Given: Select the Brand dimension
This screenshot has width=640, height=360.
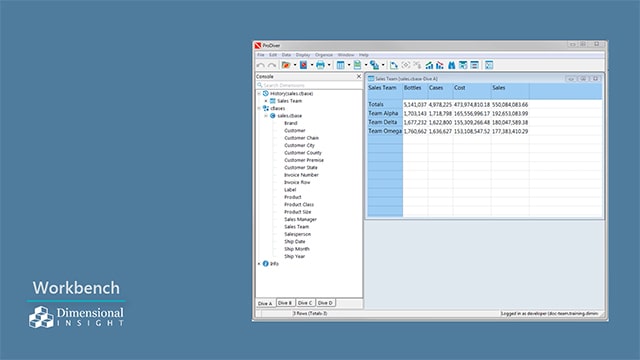Looking at the screenshot, I should tap(291, 123).
